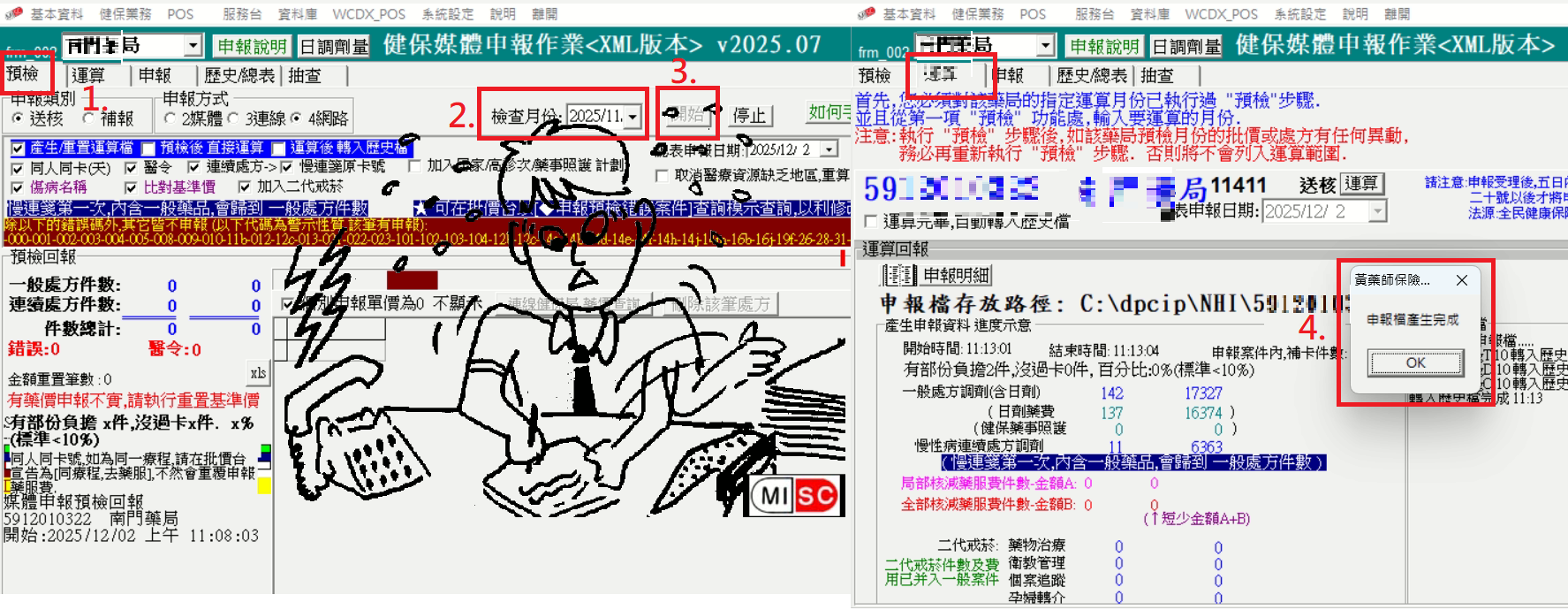The height and width of the screenshot is (610, 1568).
Task: Open 資料庫 menu in right window
Action: [1150, 14]
